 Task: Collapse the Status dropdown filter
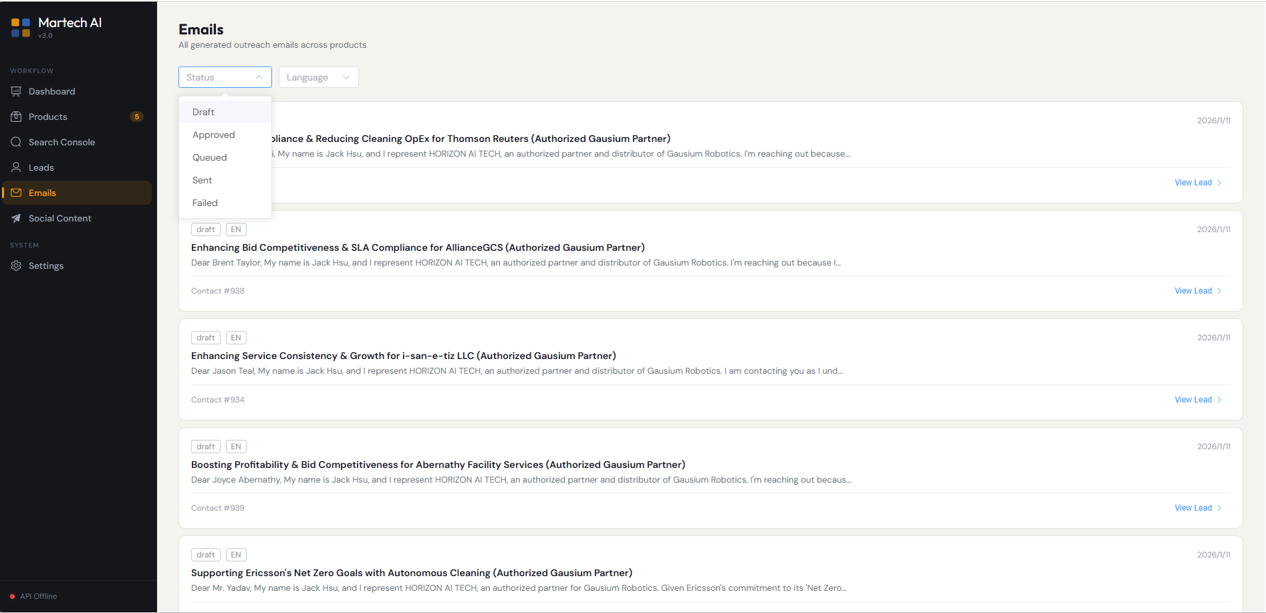(225, 77)
